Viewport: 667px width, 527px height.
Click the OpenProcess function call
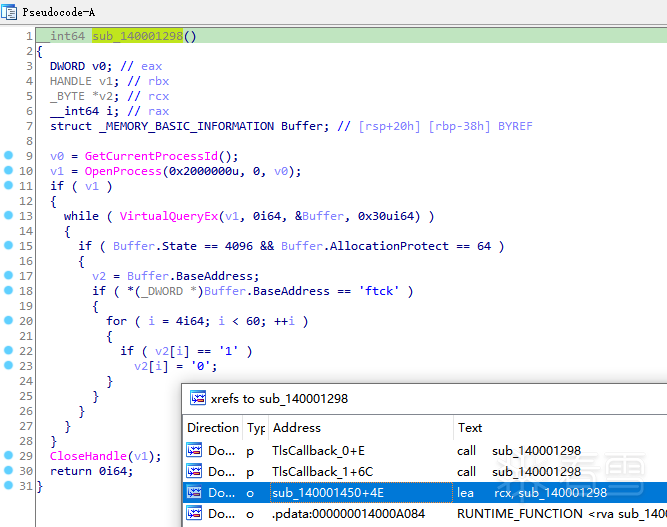[123, 171]
